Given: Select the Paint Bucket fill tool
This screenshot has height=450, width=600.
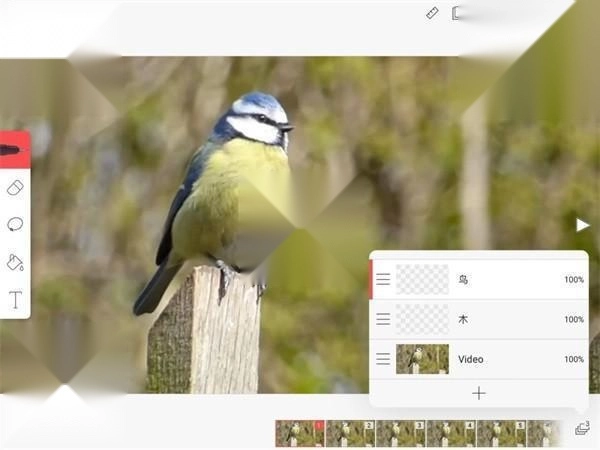Looking at the screenshot, I should point(15,262).
